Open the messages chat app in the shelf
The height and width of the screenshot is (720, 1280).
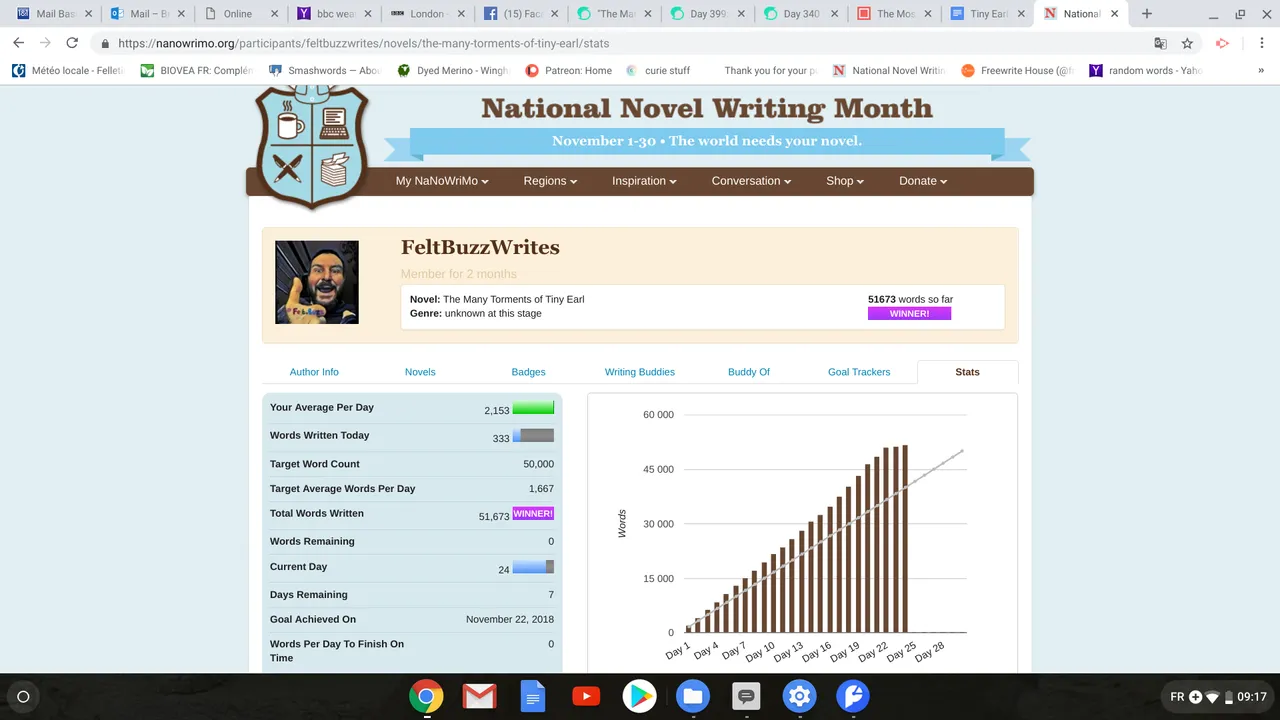click(x=746, y=696)
